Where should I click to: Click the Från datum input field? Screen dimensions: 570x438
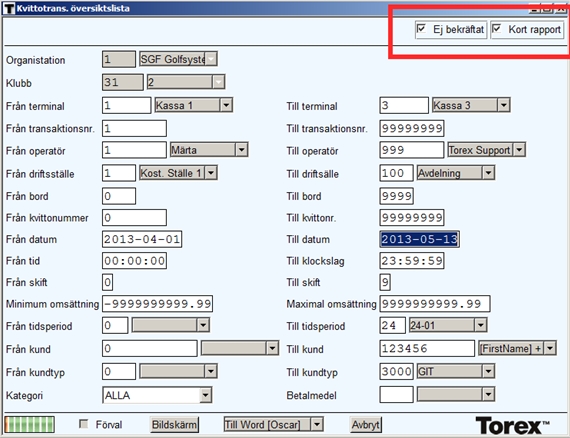point(142,239)
